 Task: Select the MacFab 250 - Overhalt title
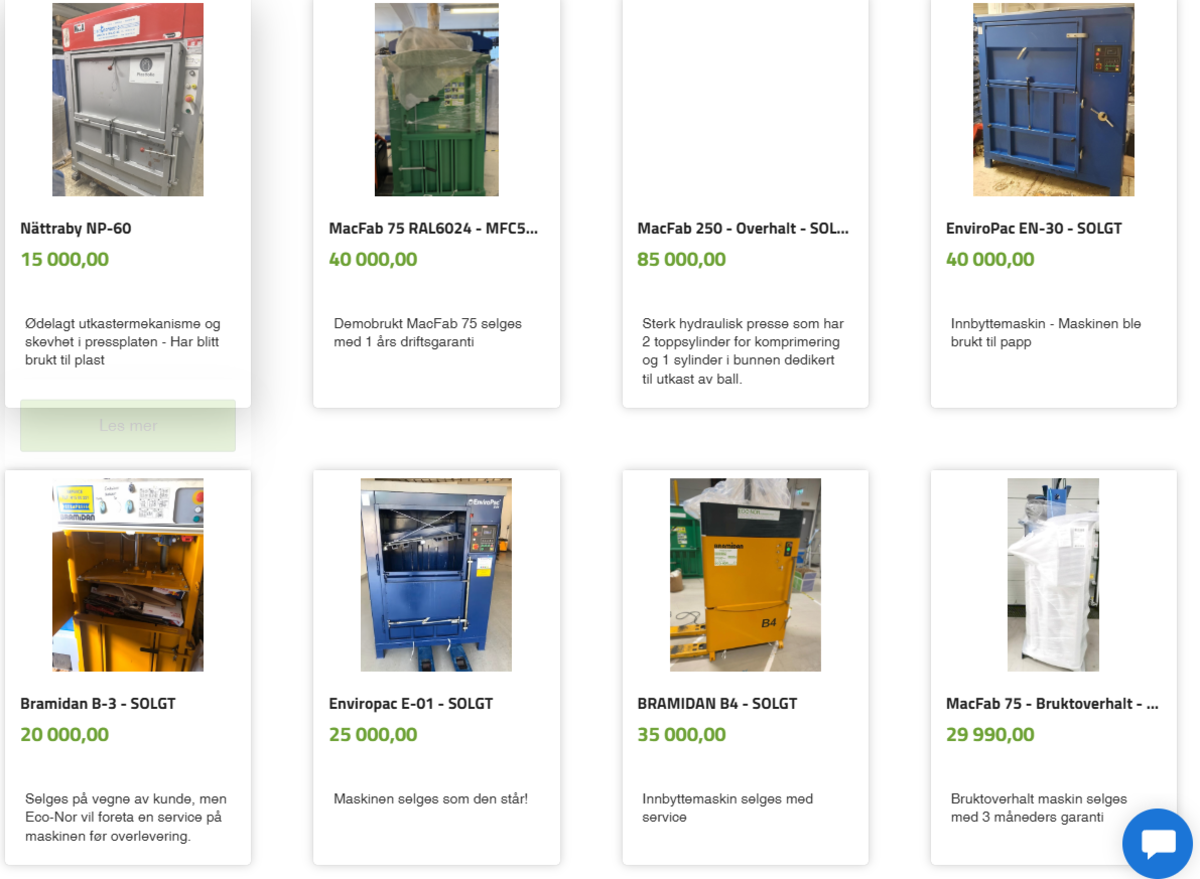pos(743,228)
